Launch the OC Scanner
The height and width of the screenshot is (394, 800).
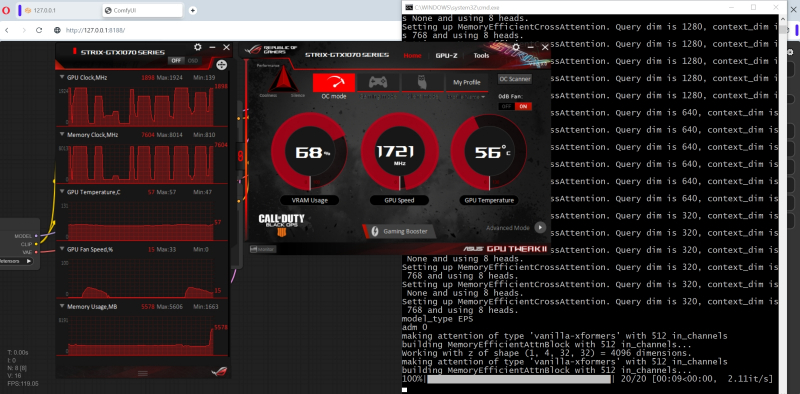[x=515, y=79]
